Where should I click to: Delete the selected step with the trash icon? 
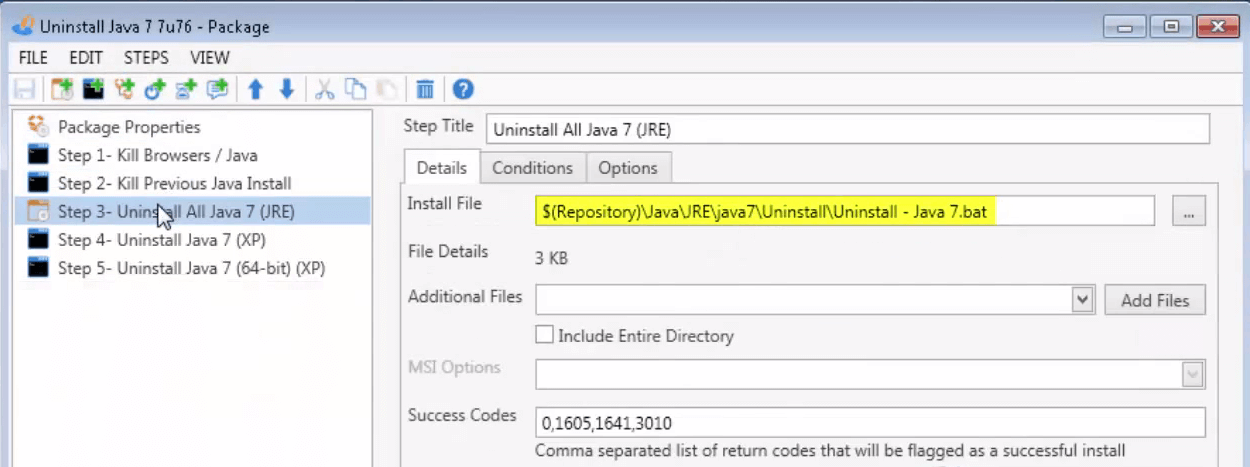tap(425, 89)
